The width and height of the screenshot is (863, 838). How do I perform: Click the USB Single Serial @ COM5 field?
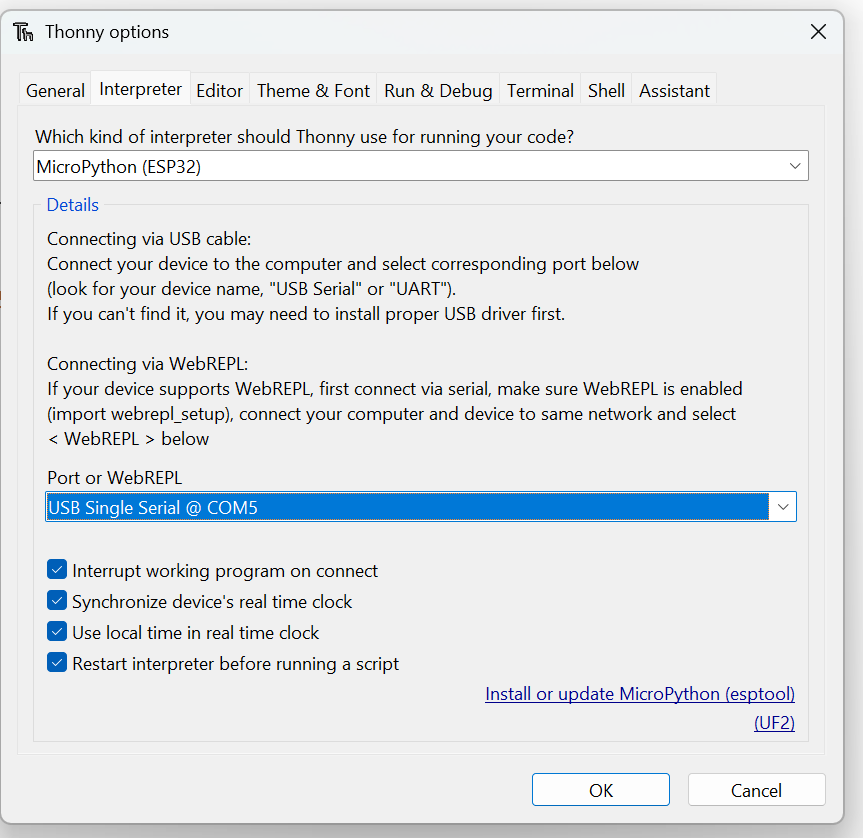400,506
